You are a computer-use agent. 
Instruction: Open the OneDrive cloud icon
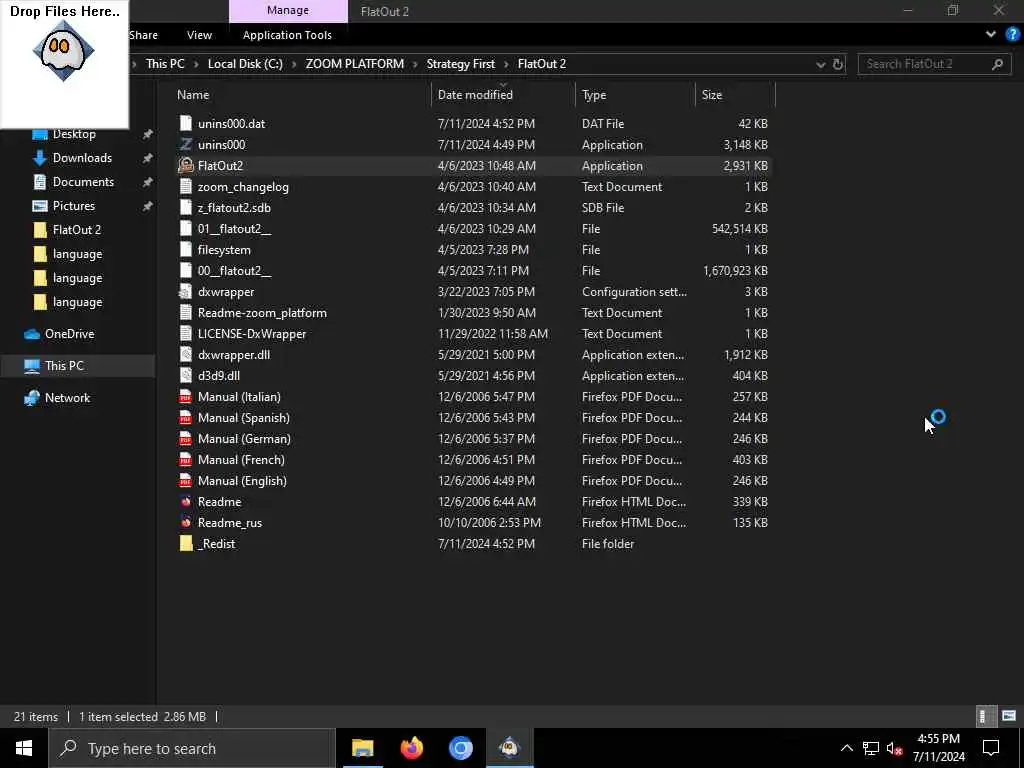tap(32, 334)
